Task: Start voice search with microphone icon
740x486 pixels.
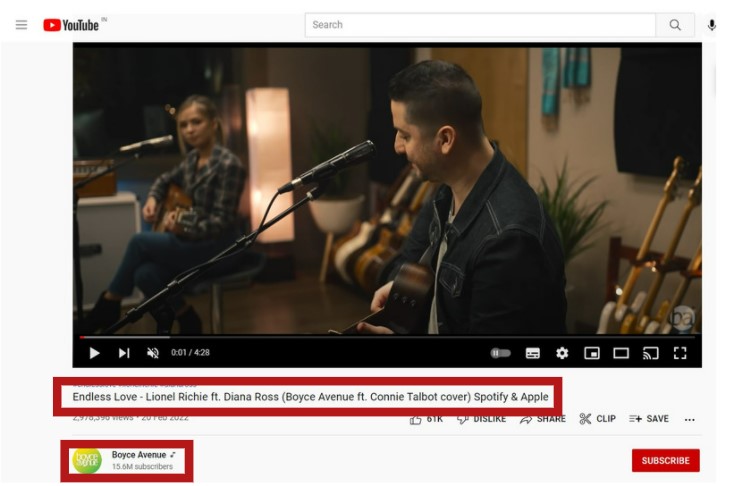Action: [712, 25]
